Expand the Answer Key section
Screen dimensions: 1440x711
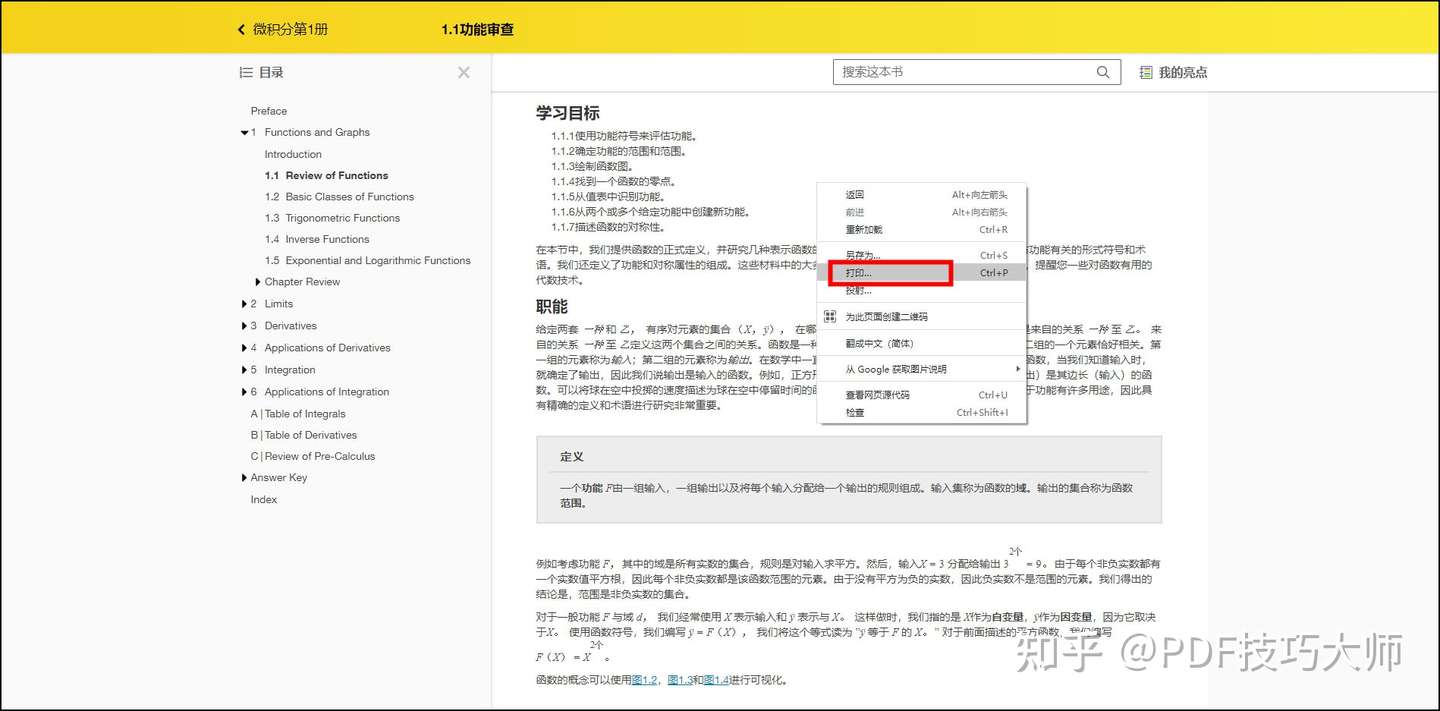[x=244, y=478]
